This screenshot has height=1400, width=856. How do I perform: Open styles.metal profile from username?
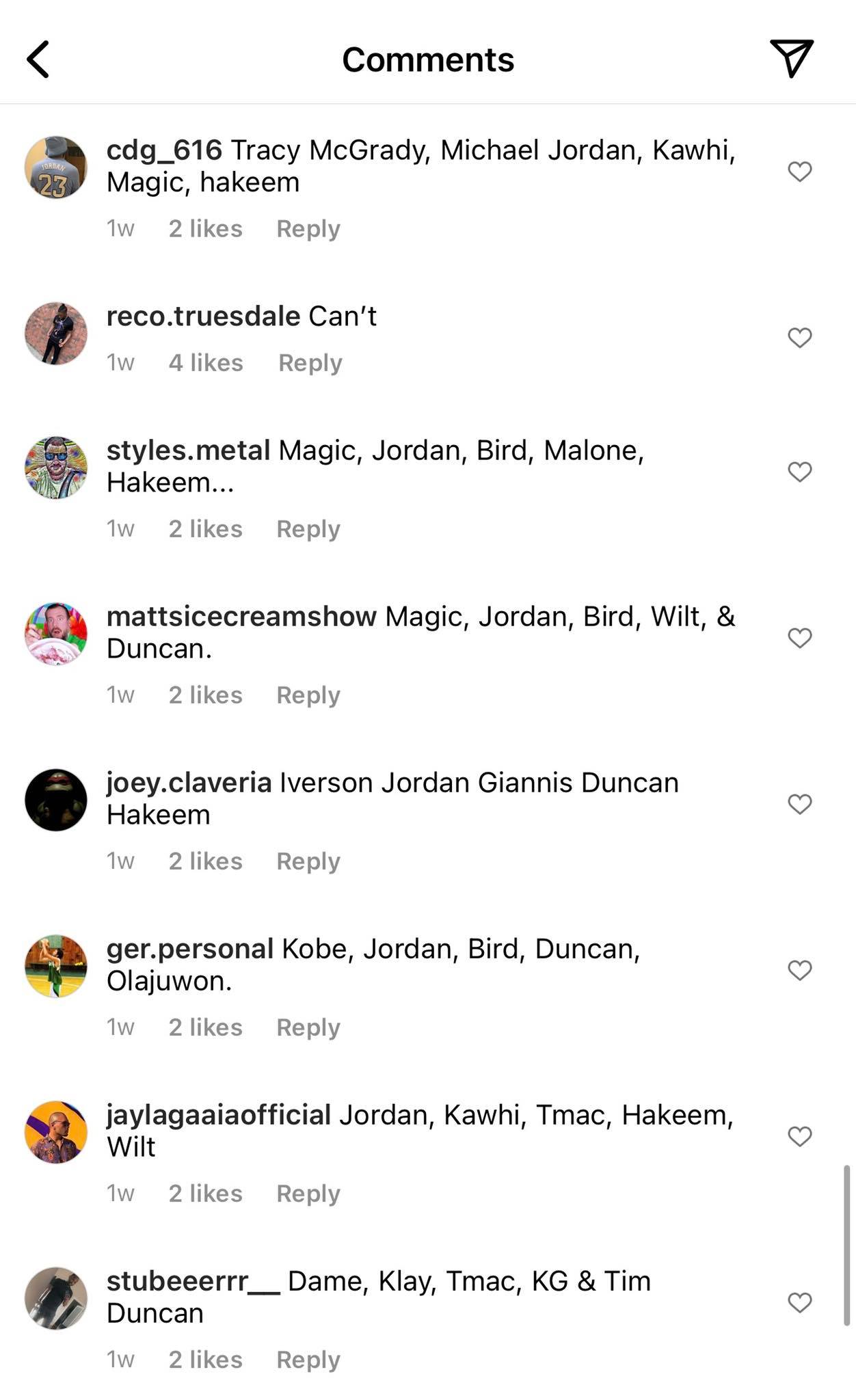click(x=189, y=450)
